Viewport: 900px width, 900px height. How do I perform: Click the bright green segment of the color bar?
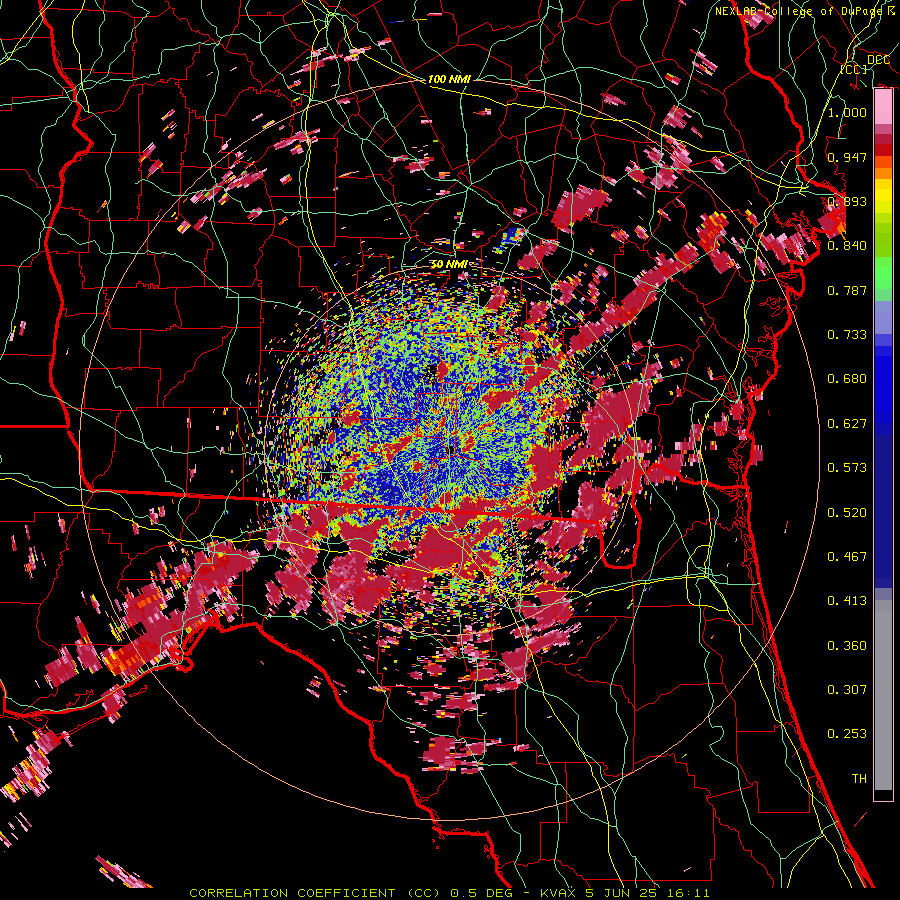coord(883,273)
